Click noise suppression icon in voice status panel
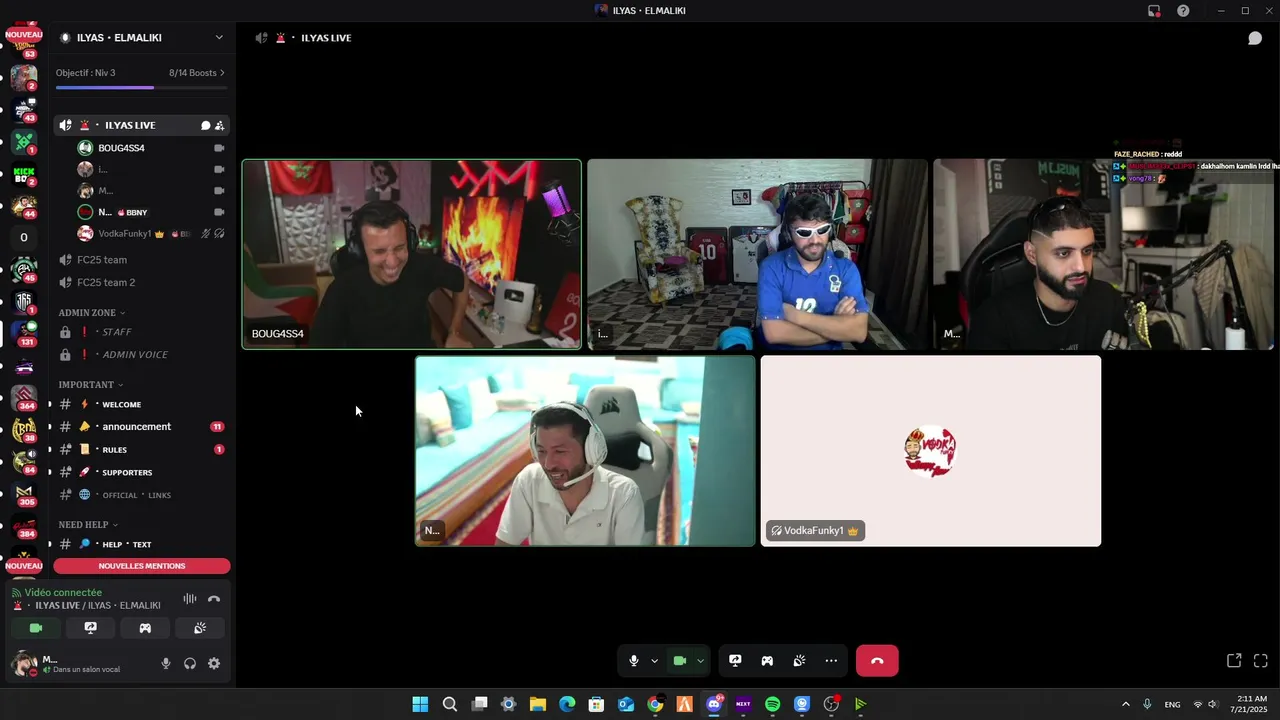This screenshot has height=720, width=1280. (189, 599)
